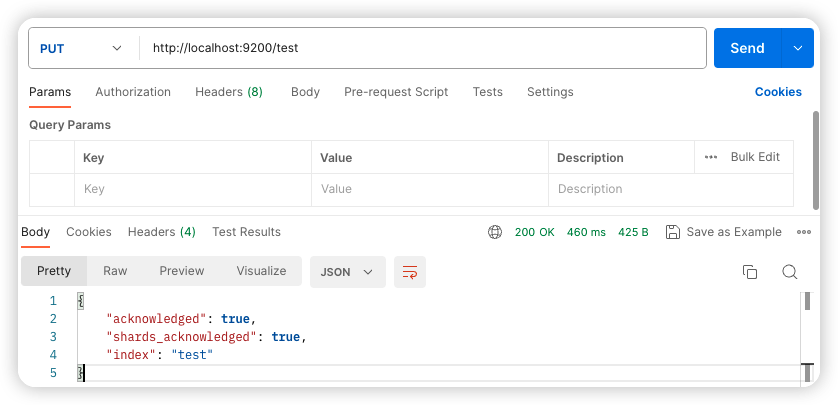The width and height of the screenshot is (838, 405).
Task: Expand the Send button dropdown arrow
Action: coord(798,48)
